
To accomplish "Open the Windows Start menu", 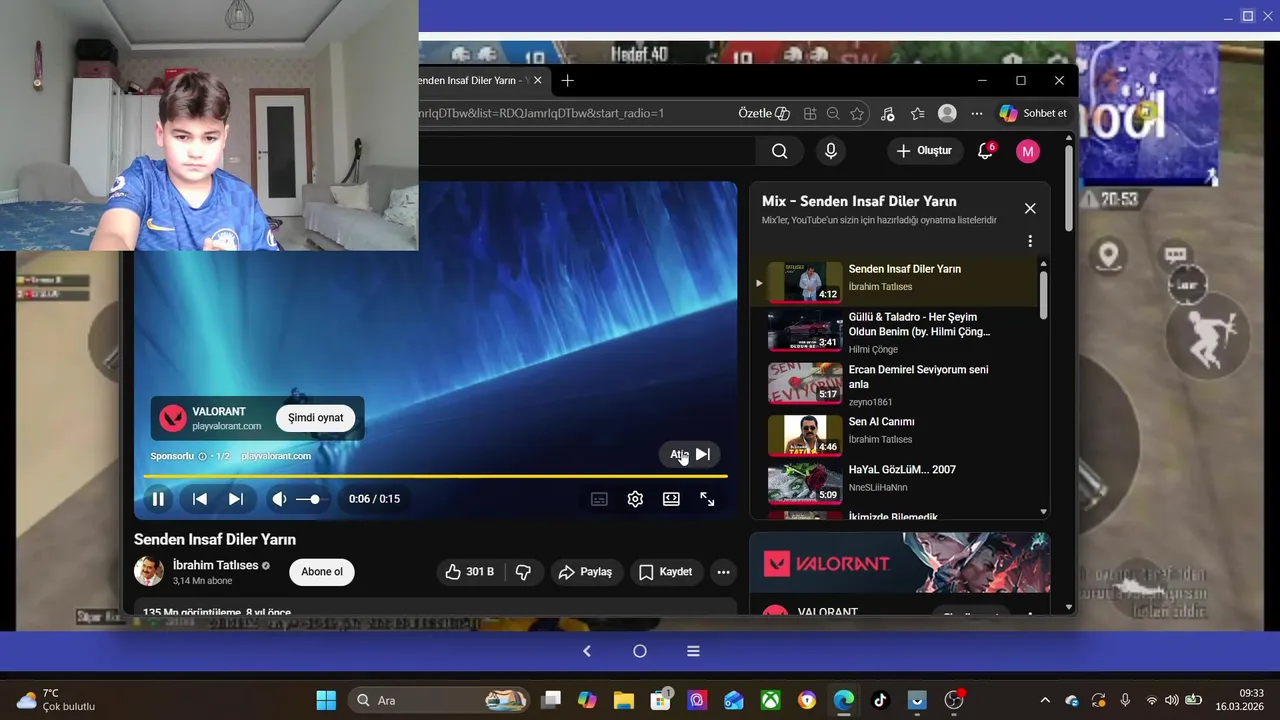I will pyautogui.click(x=326, y=700).
